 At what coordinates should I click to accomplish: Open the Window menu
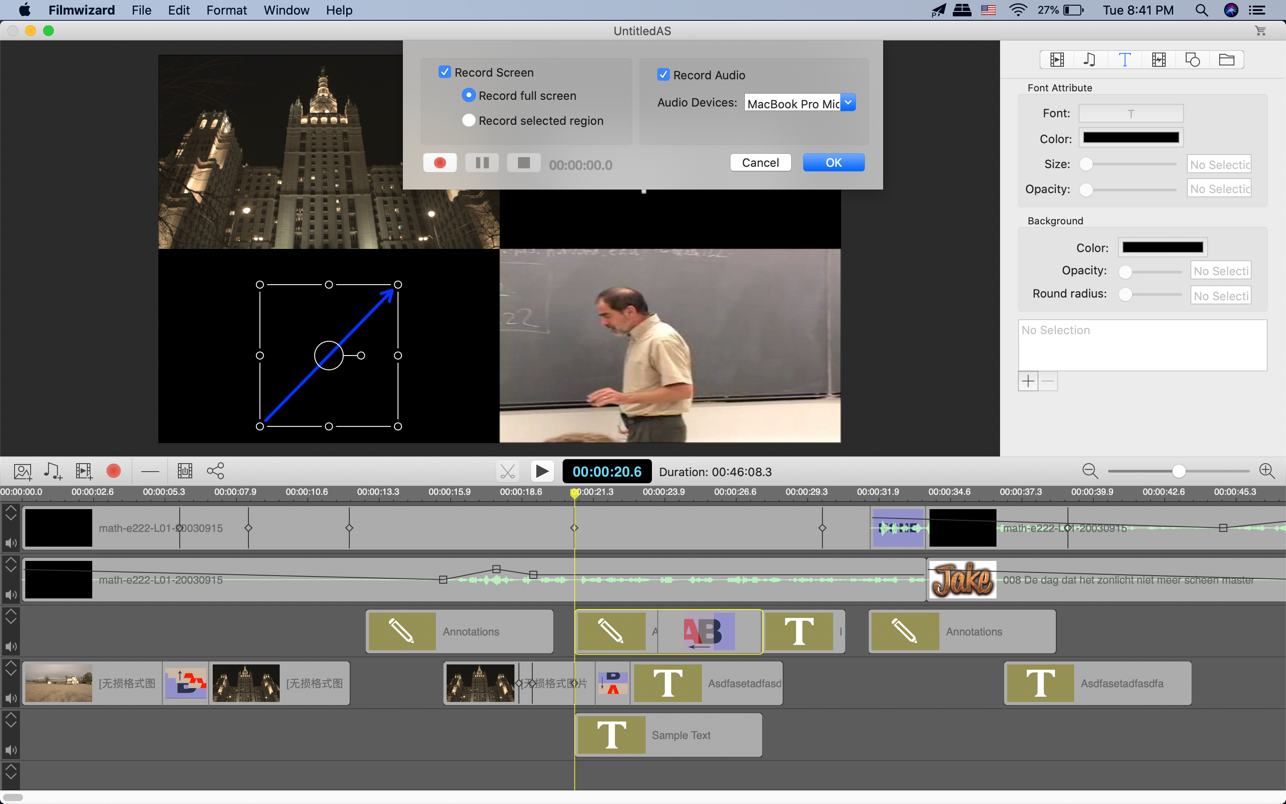(x=286, y=10)
